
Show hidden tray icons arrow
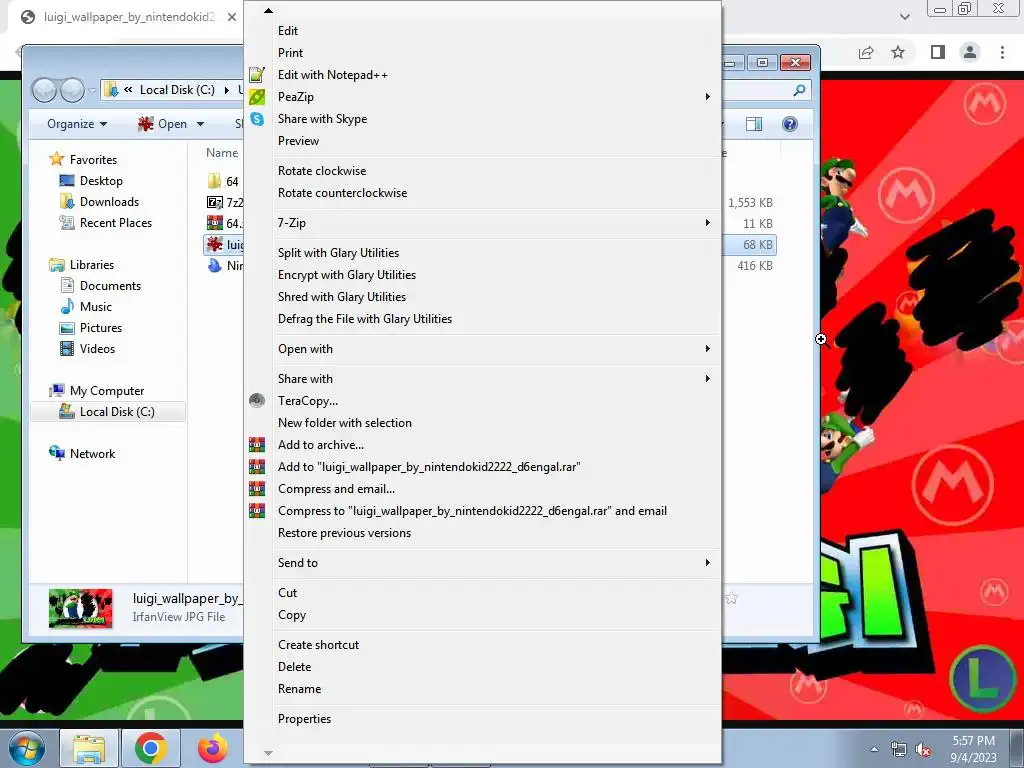click(x=874, y=750)
